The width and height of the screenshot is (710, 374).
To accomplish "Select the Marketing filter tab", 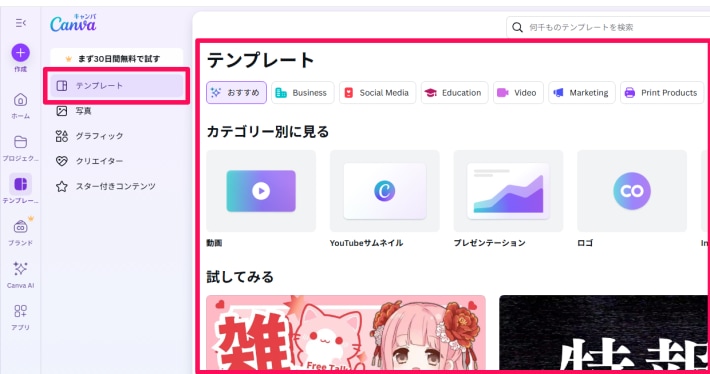I will tap(582, 92).
